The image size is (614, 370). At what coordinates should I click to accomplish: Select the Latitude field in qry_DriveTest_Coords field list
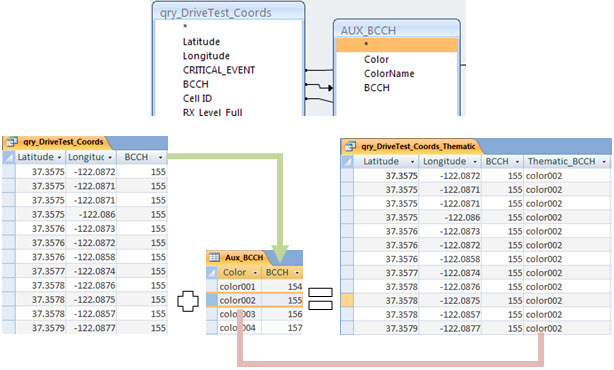click(x=201, y=42)
